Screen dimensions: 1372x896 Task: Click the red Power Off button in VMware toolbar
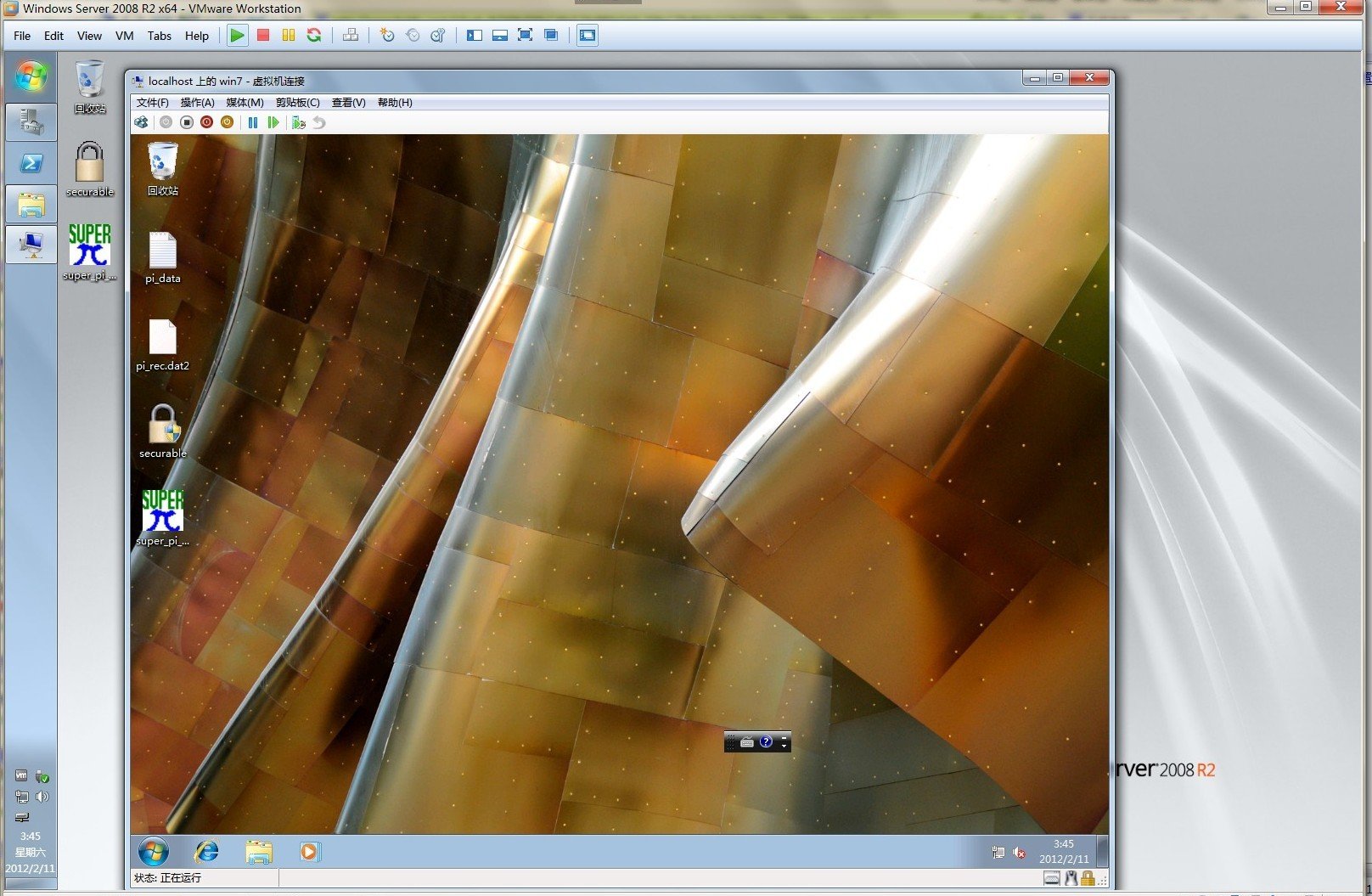click(263, 35)
